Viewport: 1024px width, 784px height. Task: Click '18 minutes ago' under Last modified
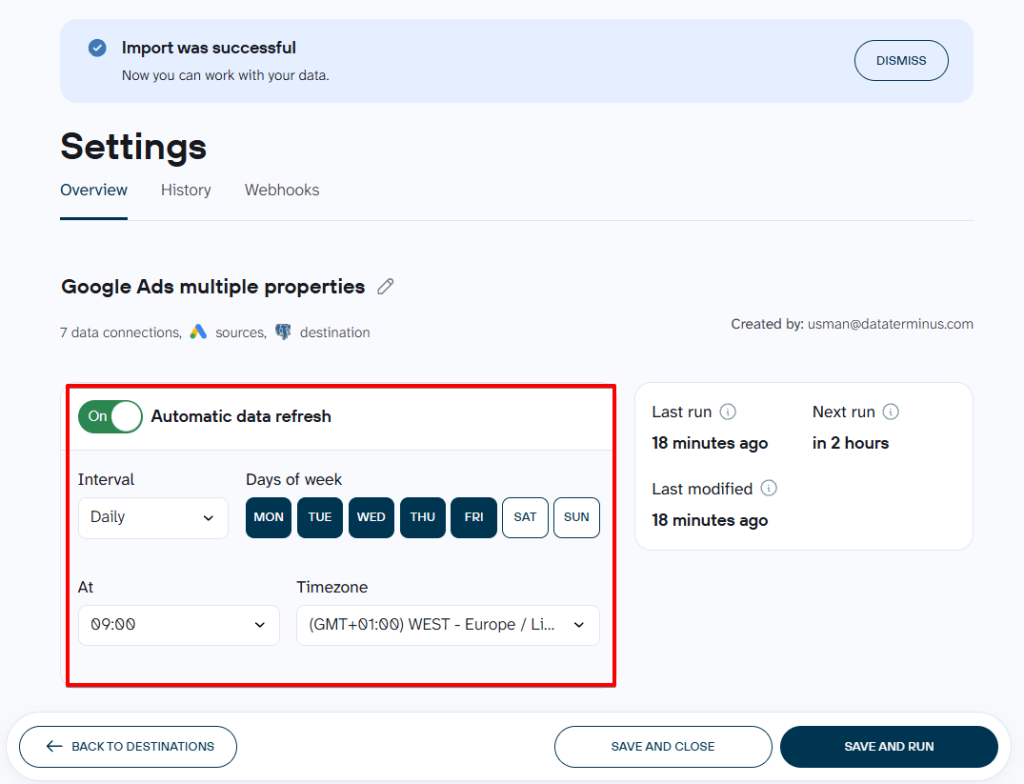pos(710,520)
